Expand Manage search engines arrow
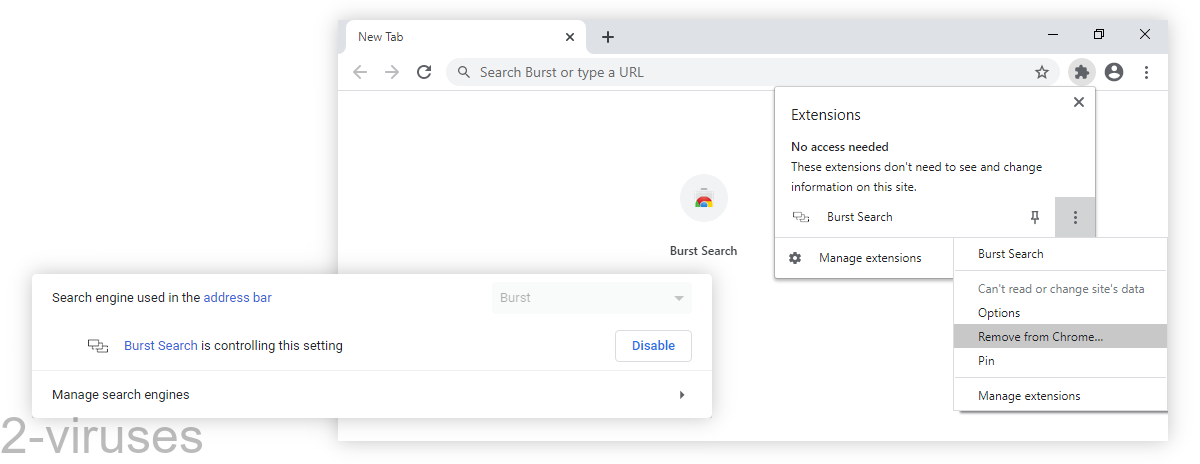The width and height of the screenshot is (1200, 464). [682, 395]
